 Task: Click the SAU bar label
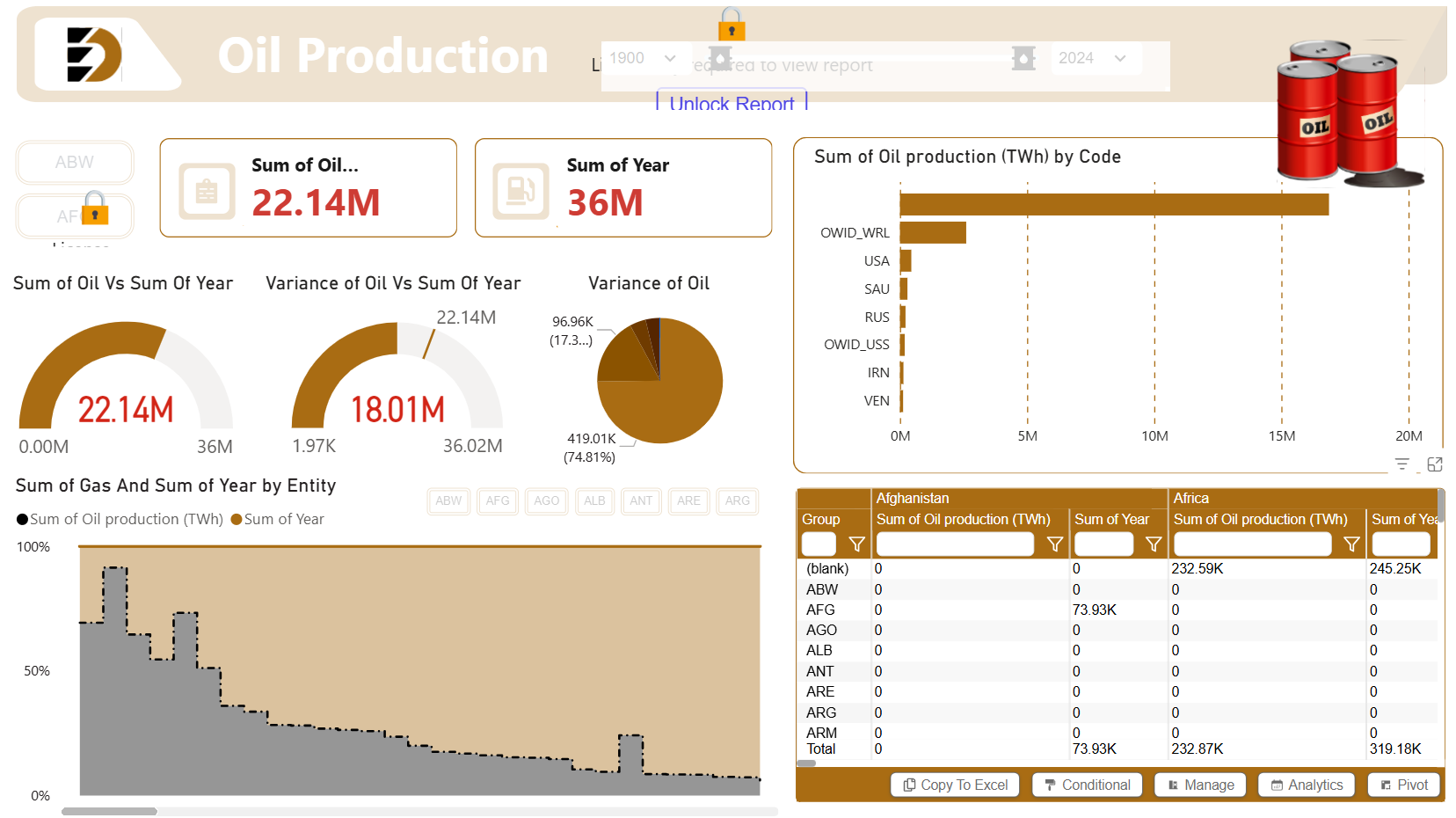click(877, 289)
